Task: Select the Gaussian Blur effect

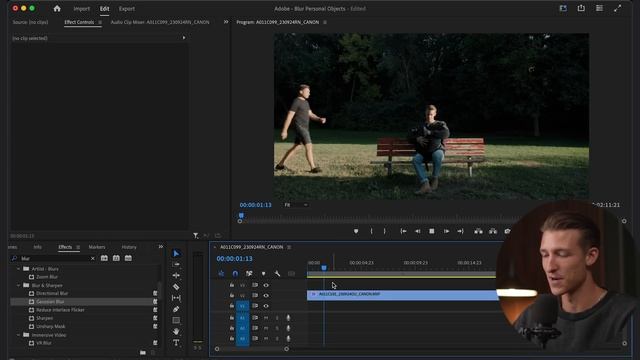Action: click(50, 302)
